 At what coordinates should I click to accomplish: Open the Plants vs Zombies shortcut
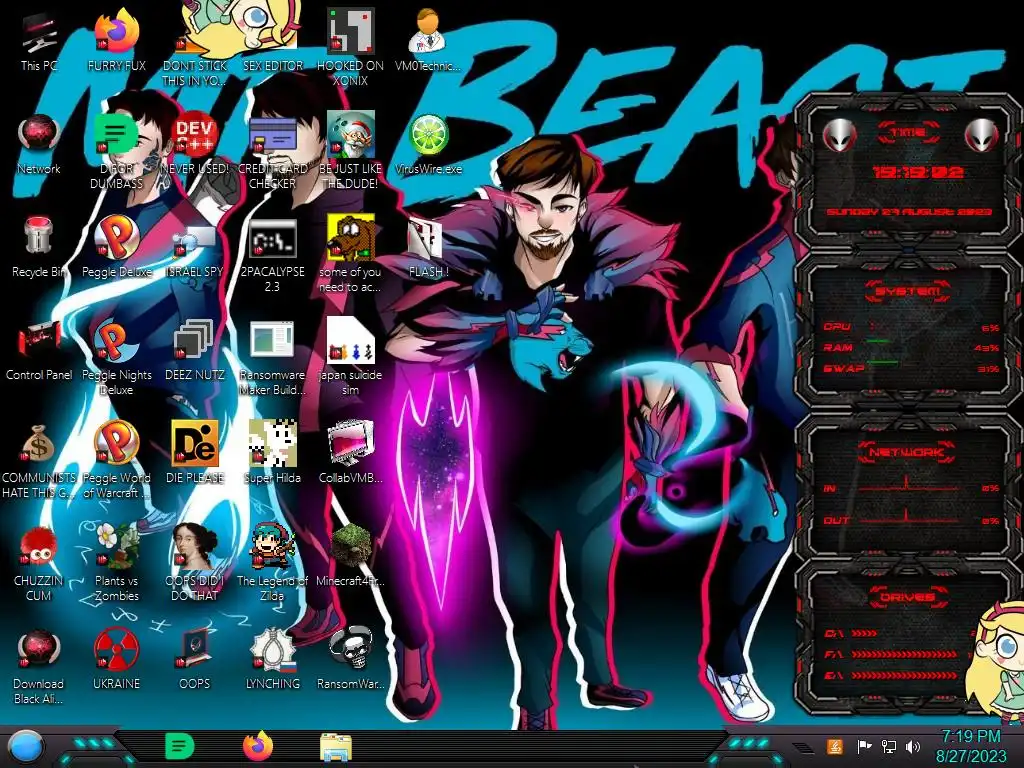[x=116, y=564]
